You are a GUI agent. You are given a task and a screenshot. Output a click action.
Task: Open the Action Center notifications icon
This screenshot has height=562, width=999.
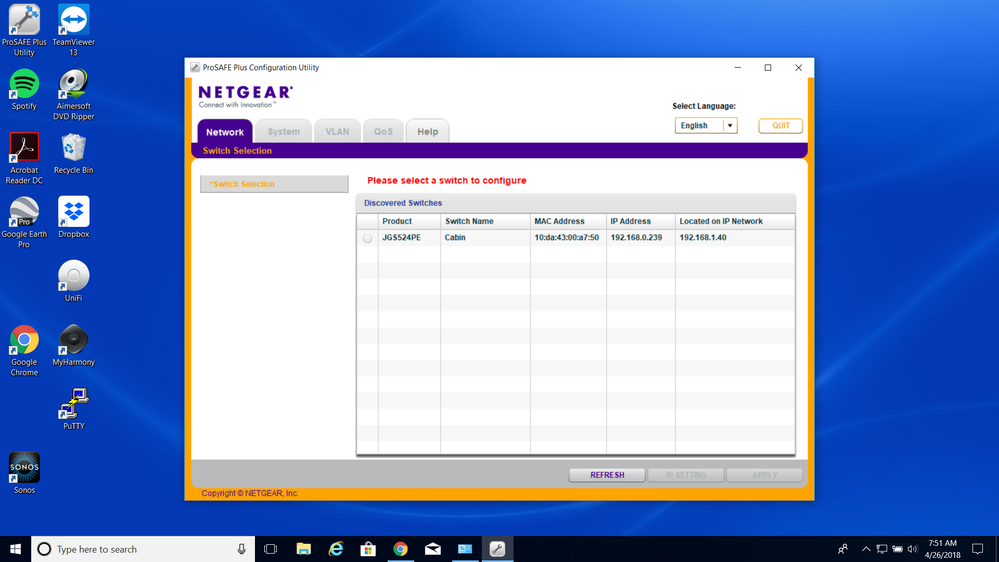tap(978, 549)
